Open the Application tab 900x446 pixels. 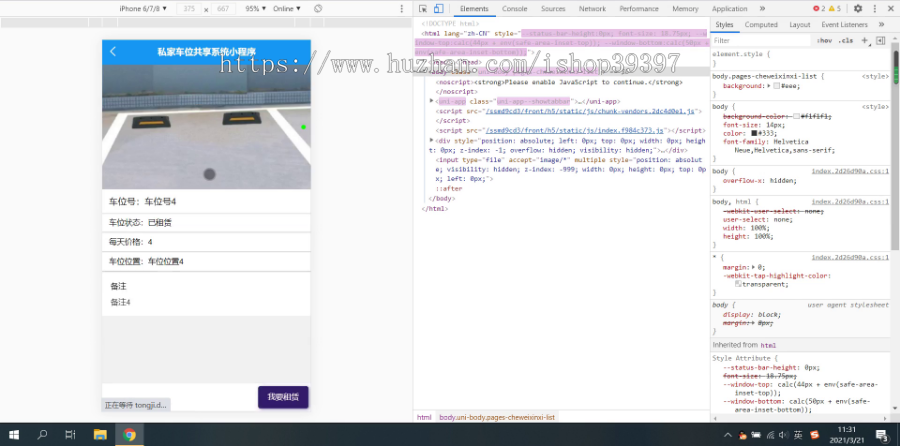[730, 9]
